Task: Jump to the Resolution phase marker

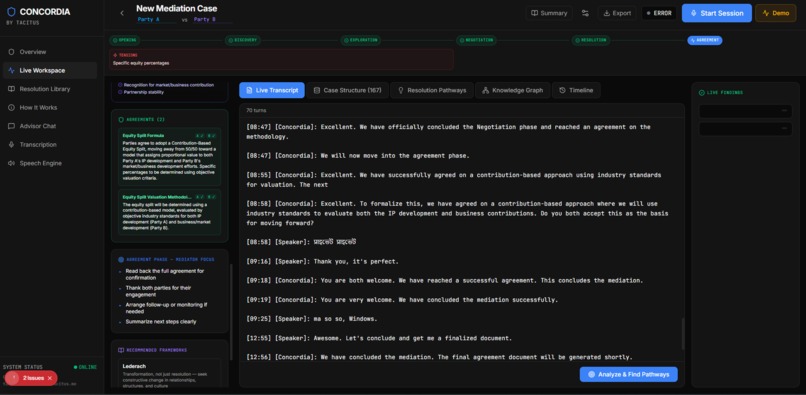Action: (x=591, y=40)
